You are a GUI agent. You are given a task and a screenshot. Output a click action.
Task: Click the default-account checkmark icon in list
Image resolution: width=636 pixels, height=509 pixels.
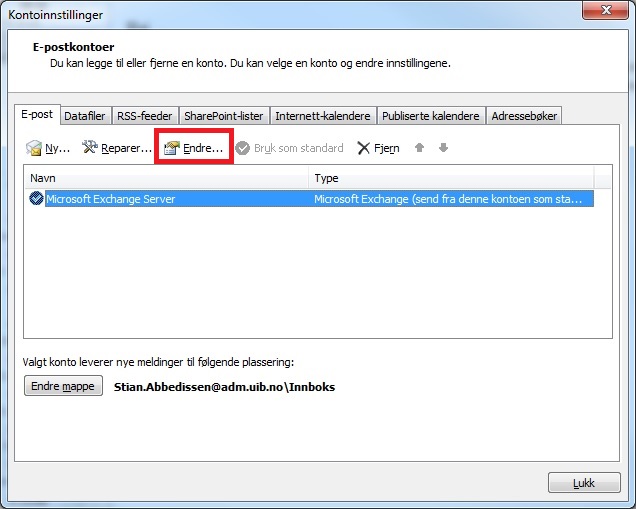[37, 199]
